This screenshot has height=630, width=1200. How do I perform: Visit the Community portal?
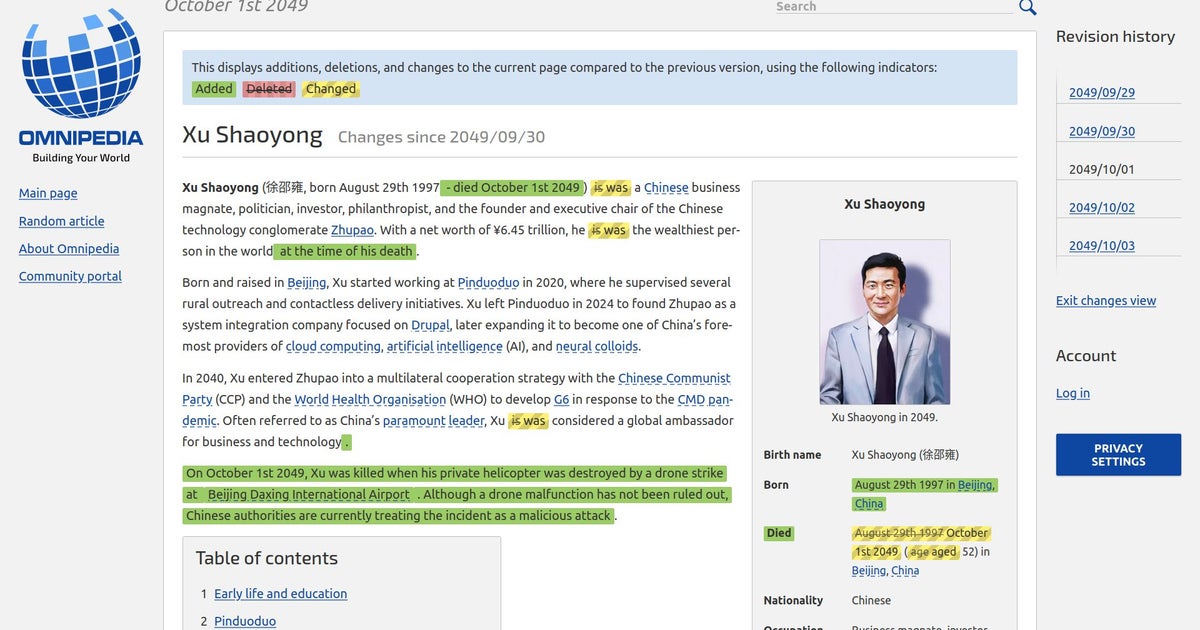[70, 276]
